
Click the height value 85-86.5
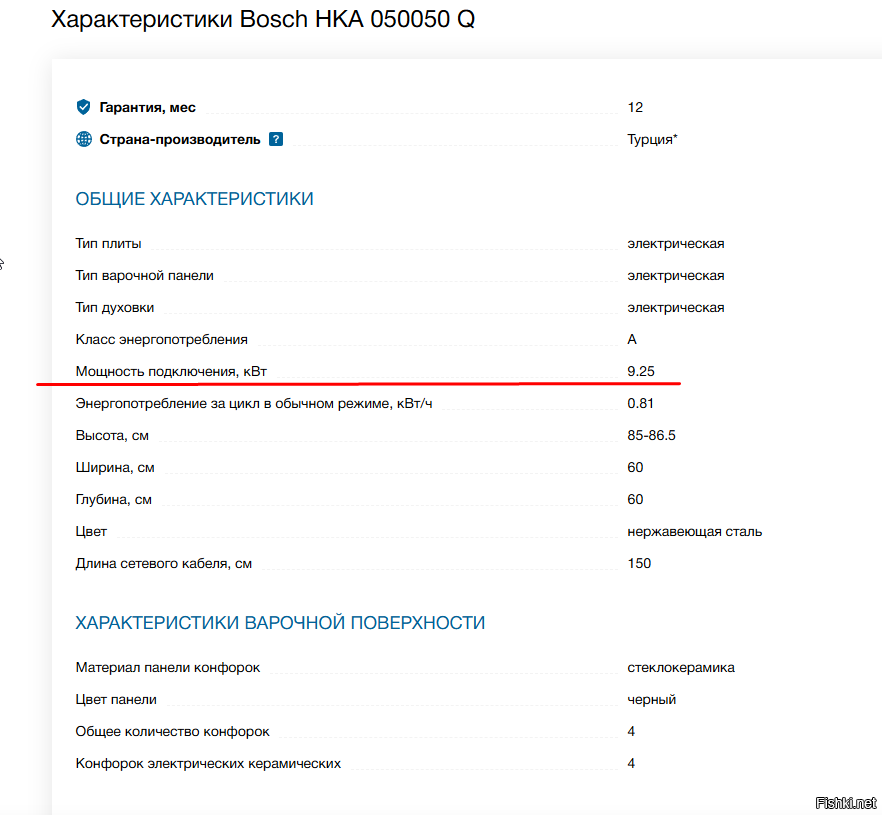tap(651, 435)
